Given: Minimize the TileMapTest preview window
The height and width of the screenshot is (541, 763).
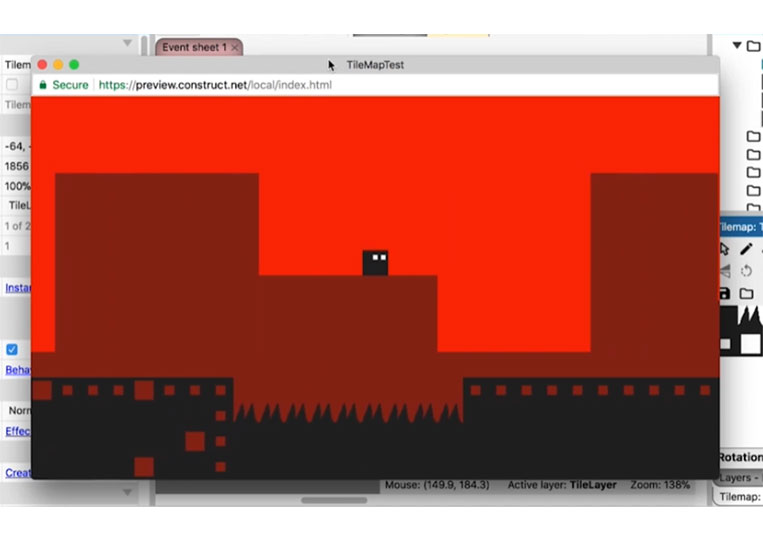Looking at the screenshot, I should click(58, 65).
